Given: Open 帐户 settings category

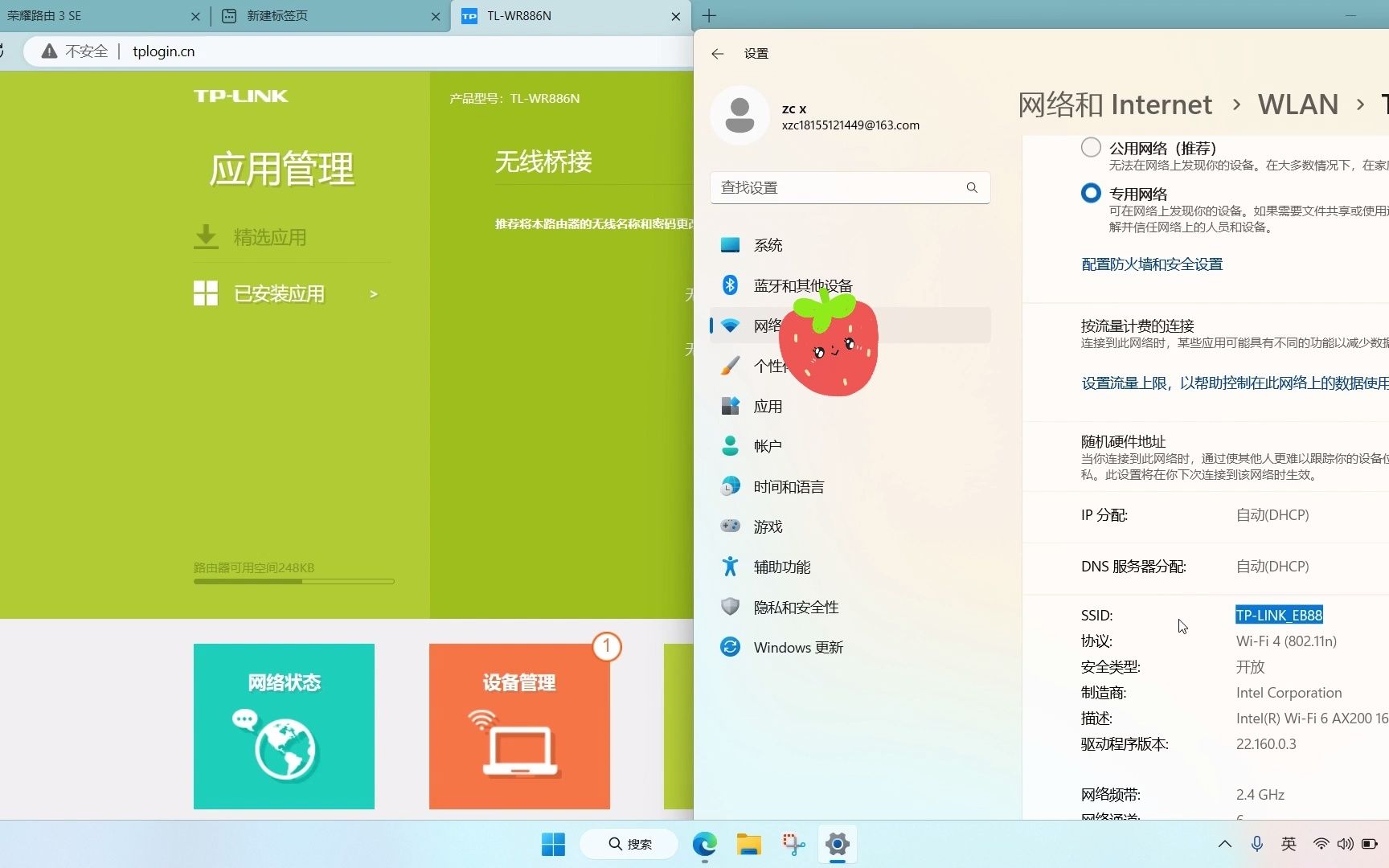Looking at the screenshot, I should 850,446.
